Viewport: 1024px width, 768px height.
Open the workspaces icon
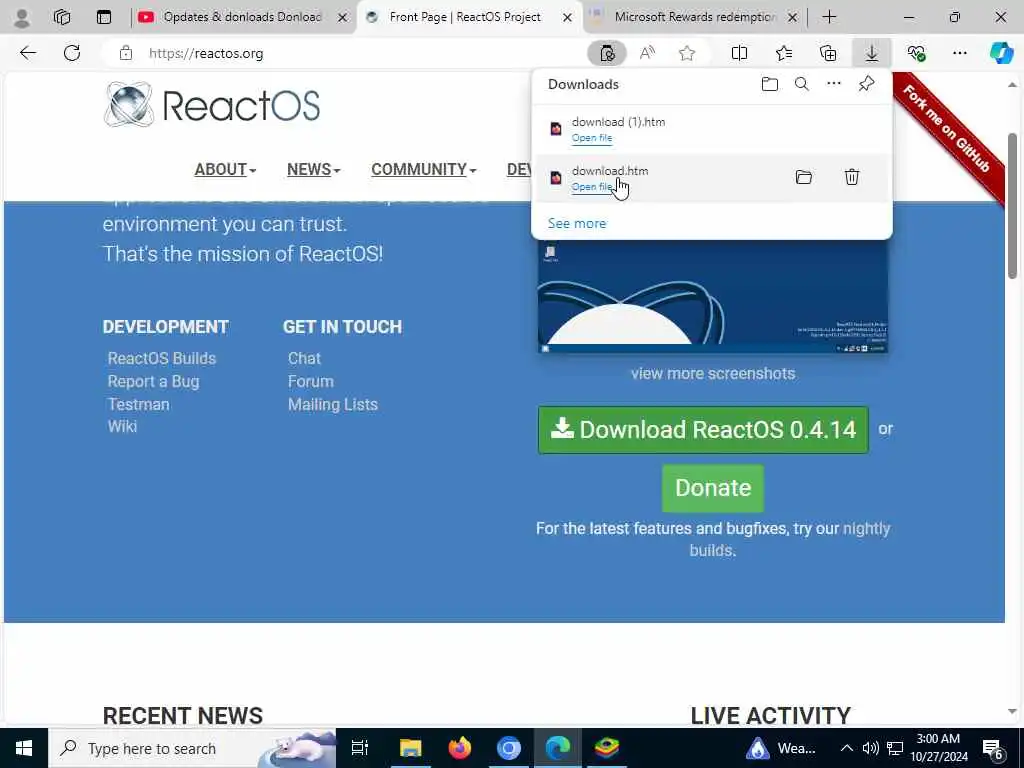click(62, 18)
